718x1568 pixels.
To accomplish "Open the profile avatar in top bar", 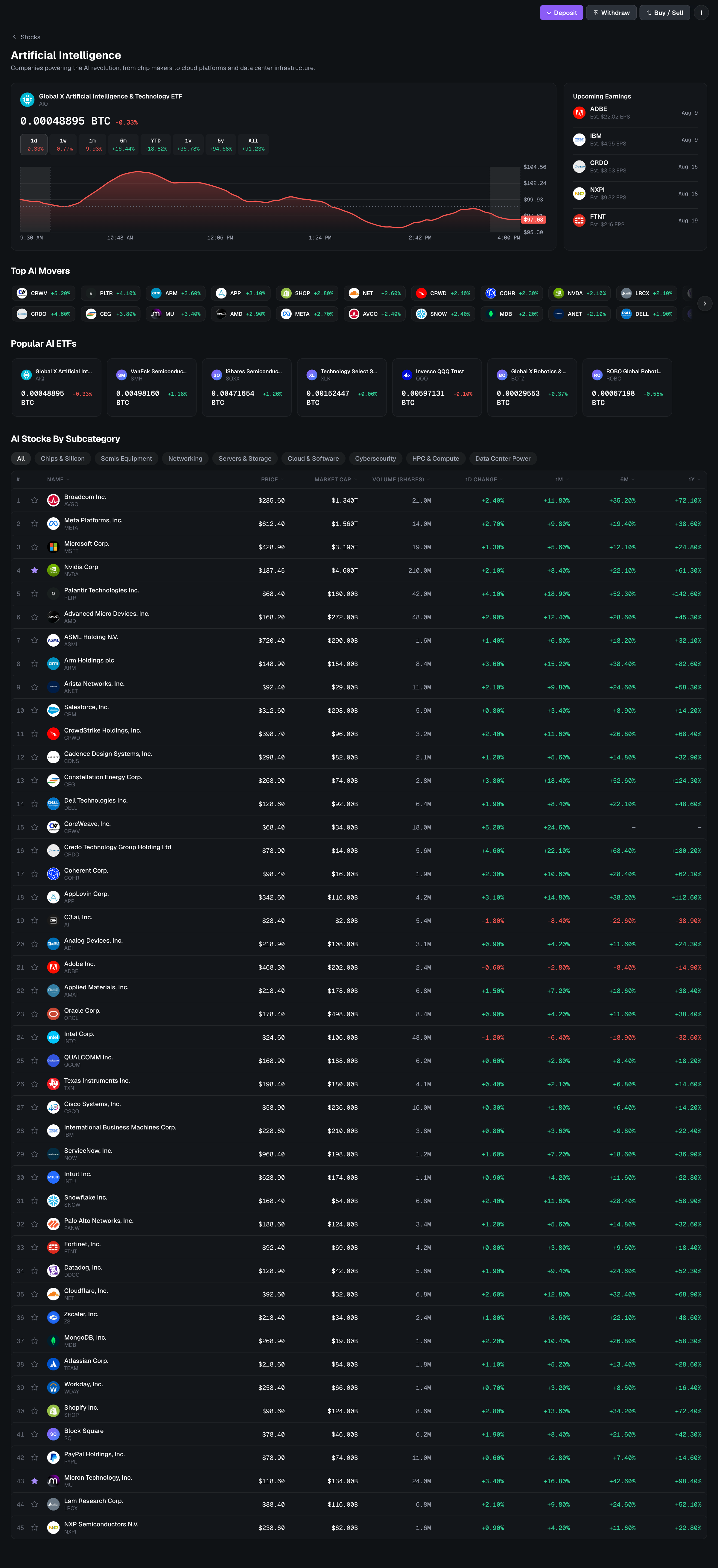I will tap(701, 13).
